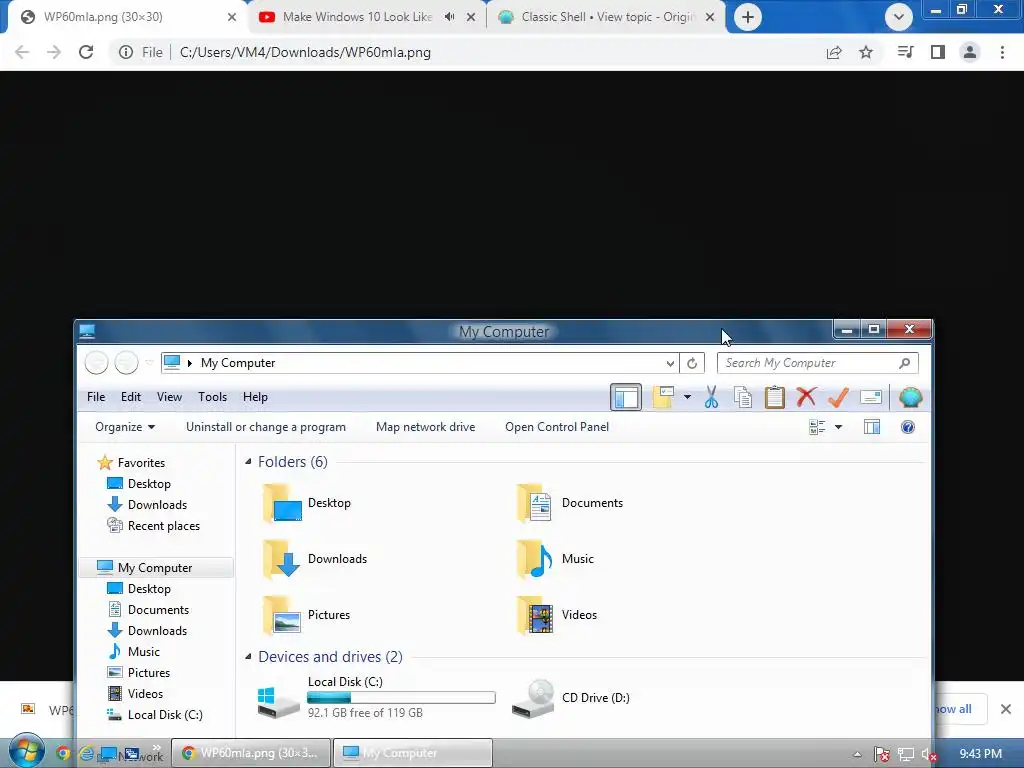Click the Chrome share icon
1024x768 pixels.
coord(834,52)
